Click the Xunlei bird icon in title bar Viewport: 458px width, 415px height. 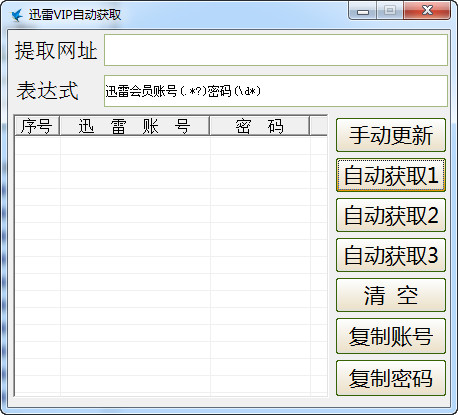17,15
